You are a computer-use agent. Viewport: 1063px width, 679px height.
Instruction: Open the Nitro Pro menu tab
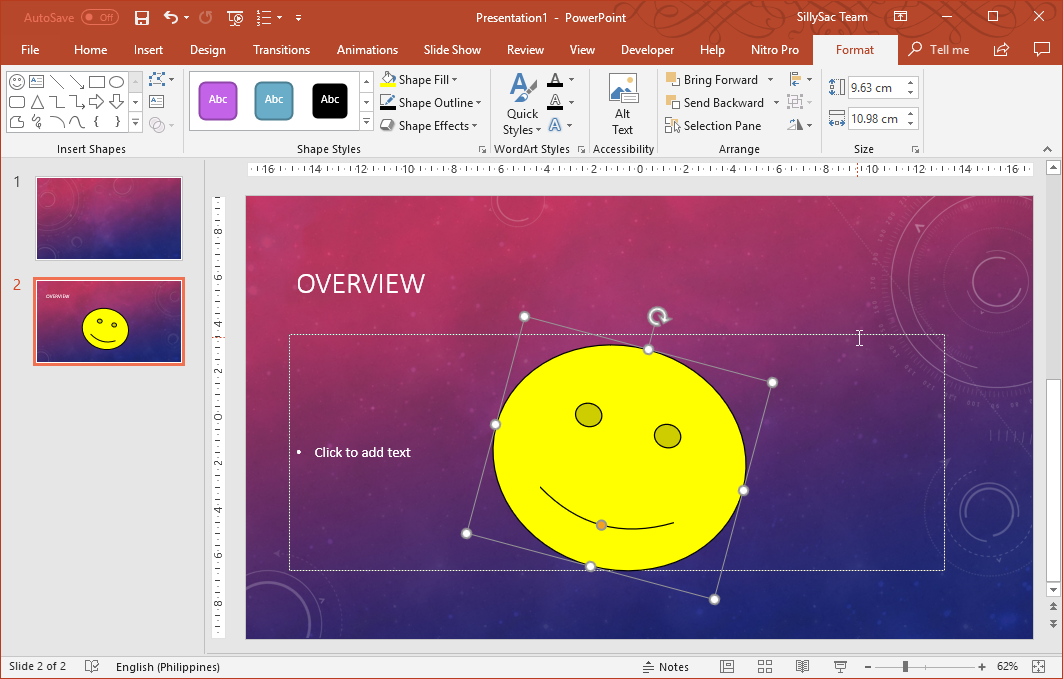coord(774,49)
